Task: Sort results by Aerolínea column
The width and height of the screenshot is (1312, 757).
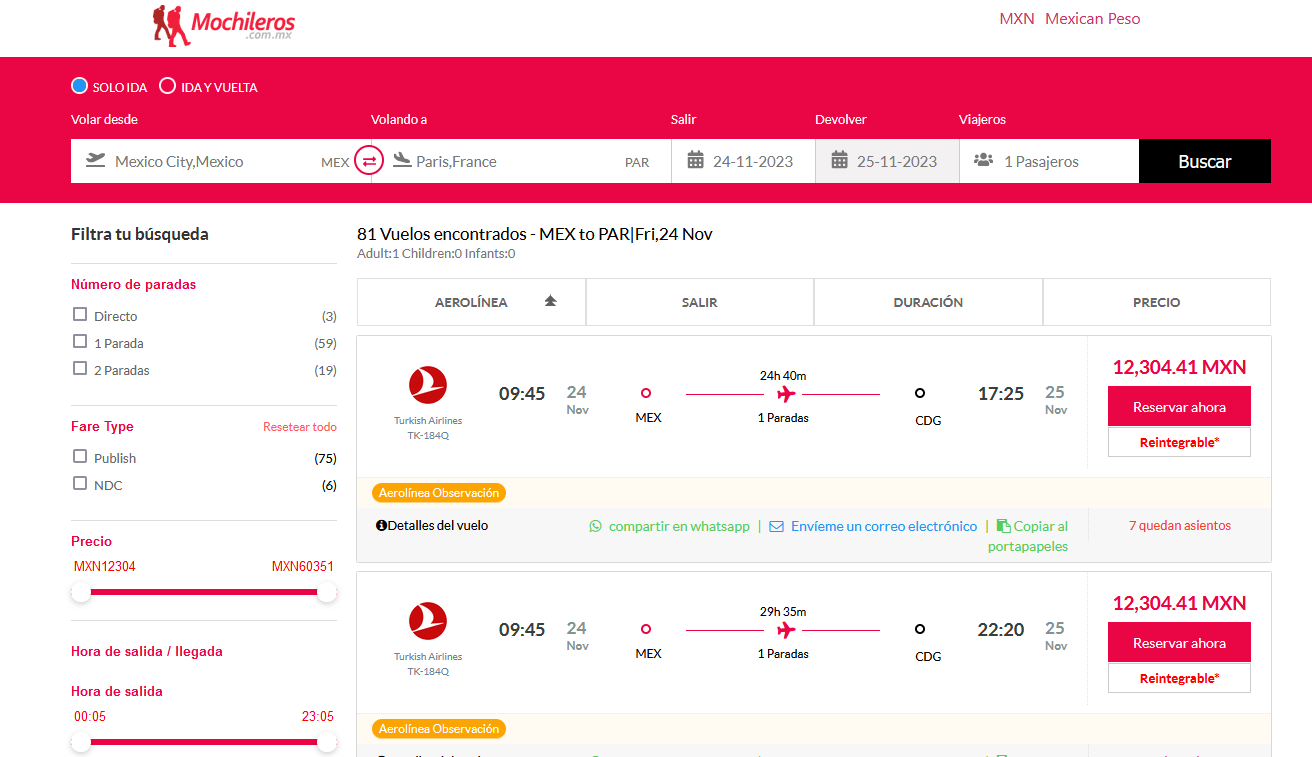Action: click(471, 302)
